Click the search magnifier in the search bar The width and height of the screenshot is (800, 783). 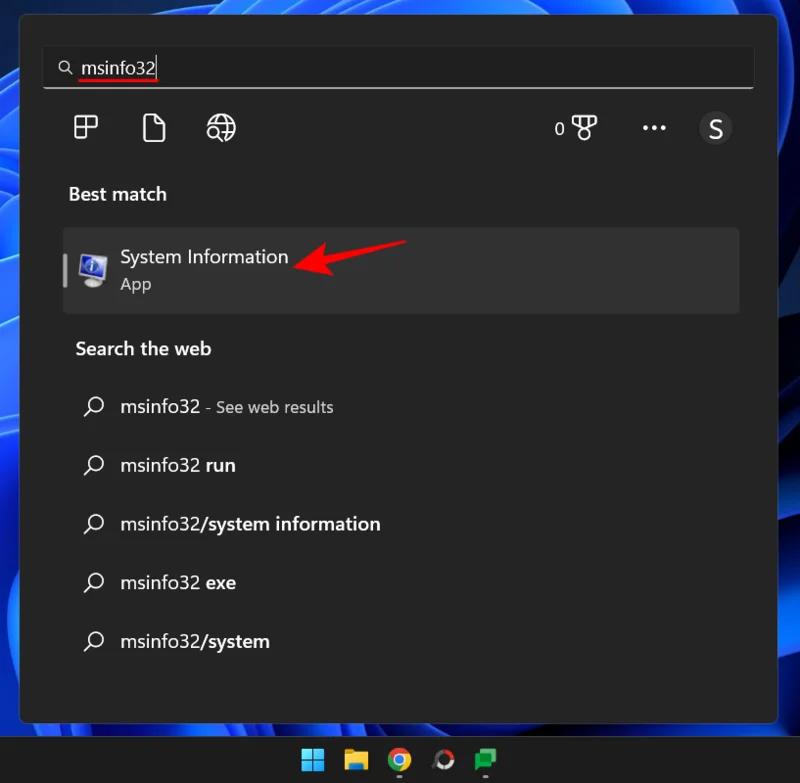65,67
